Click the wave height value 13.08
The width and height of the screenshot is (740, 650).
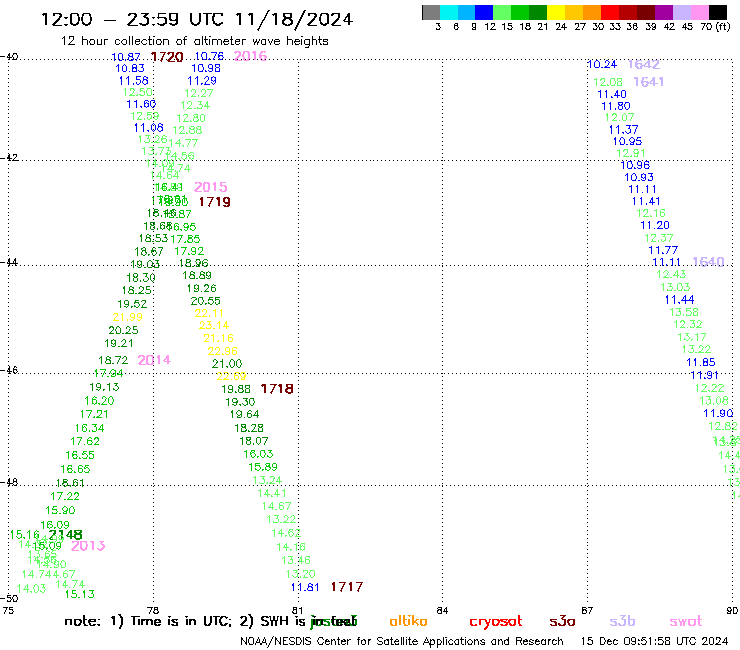coord(714,401)
